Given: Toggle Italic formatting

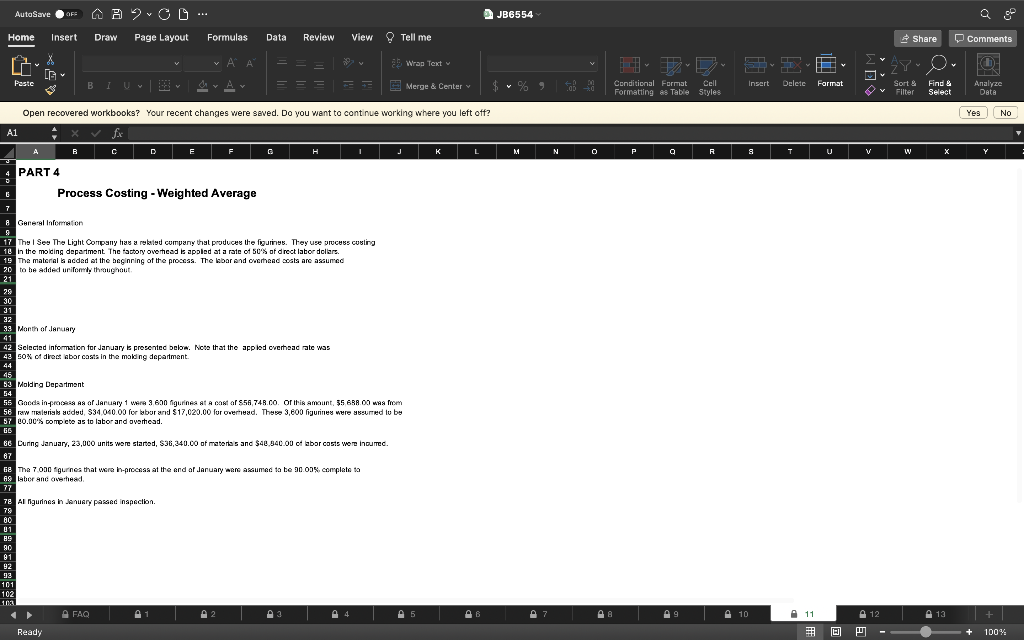Looking at the screenshot, I should tap(108, 86).
